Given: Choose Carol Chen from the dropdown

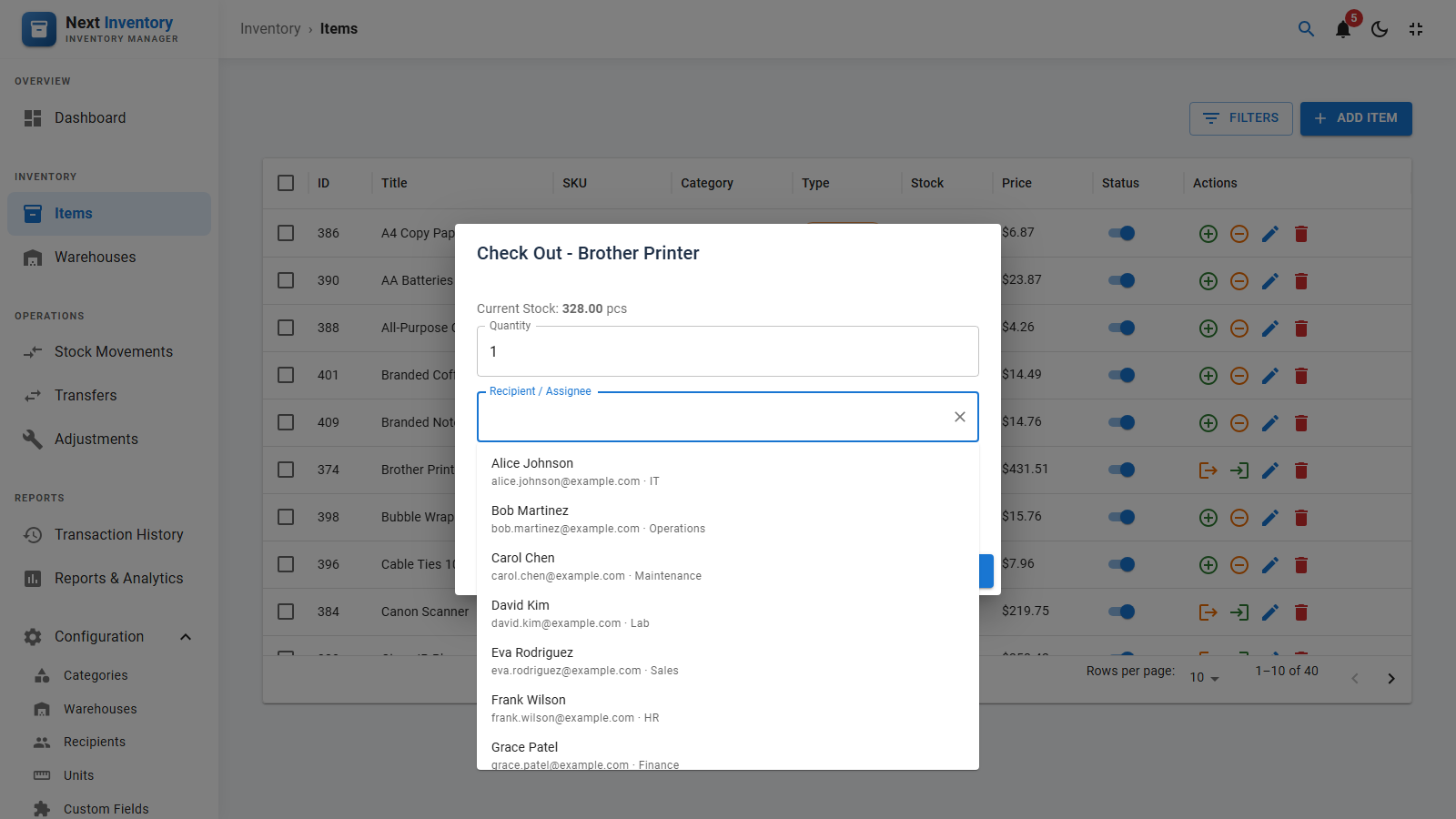Looking at the screenshot, I should click(x=728, y=566).
